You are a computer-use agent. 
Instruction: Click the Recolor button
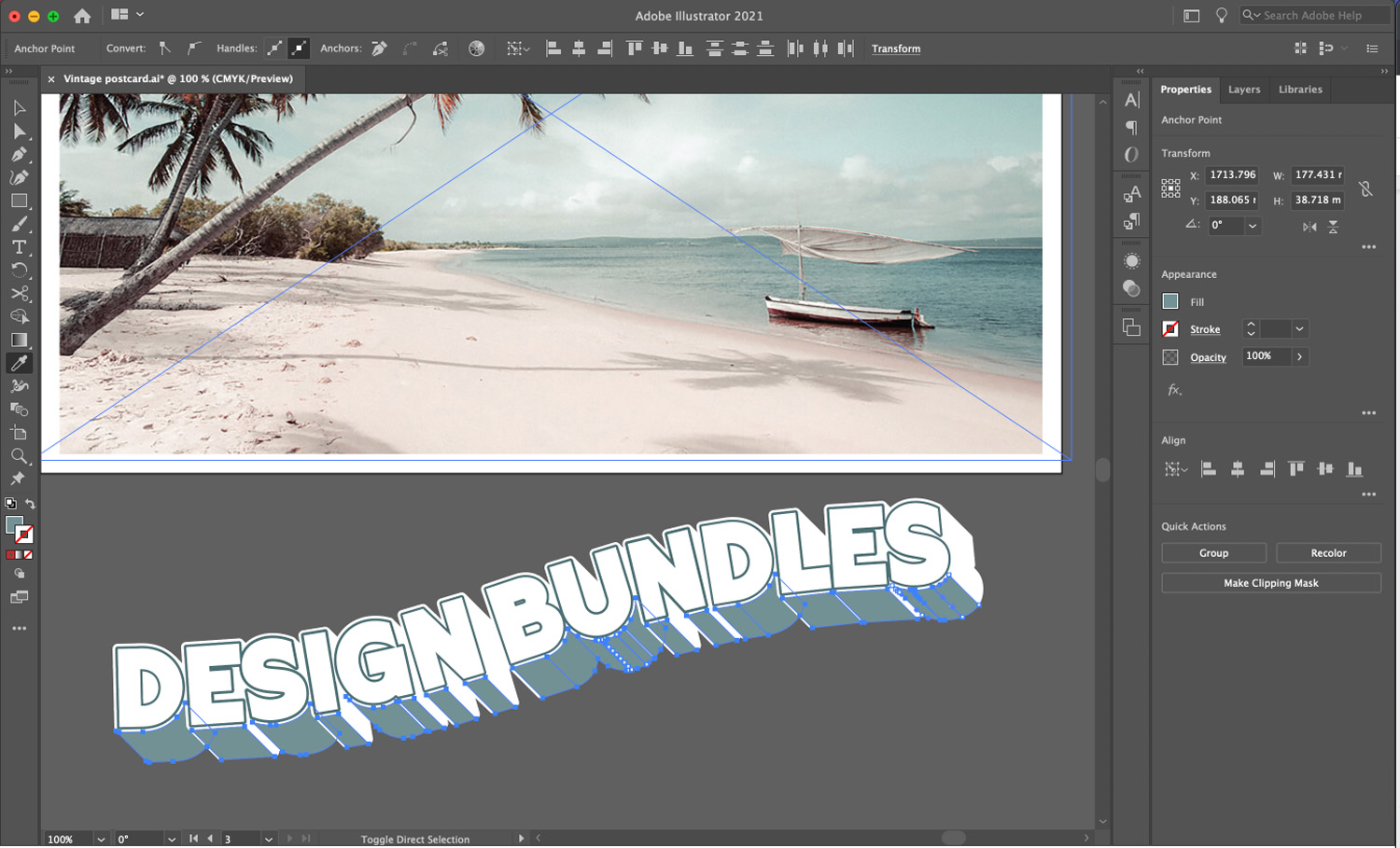(1328, 553)
